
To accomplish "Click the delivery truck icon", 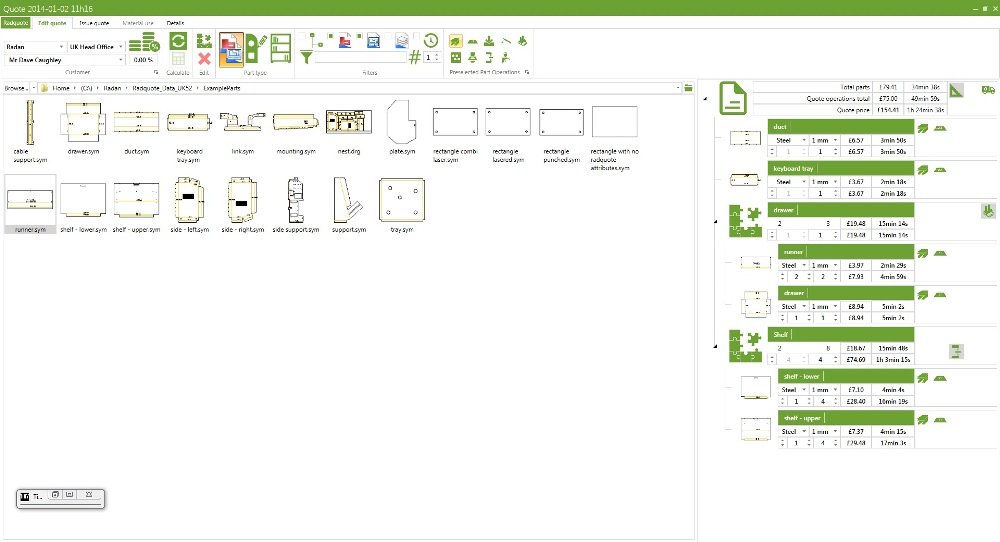I will click(988, 90).
